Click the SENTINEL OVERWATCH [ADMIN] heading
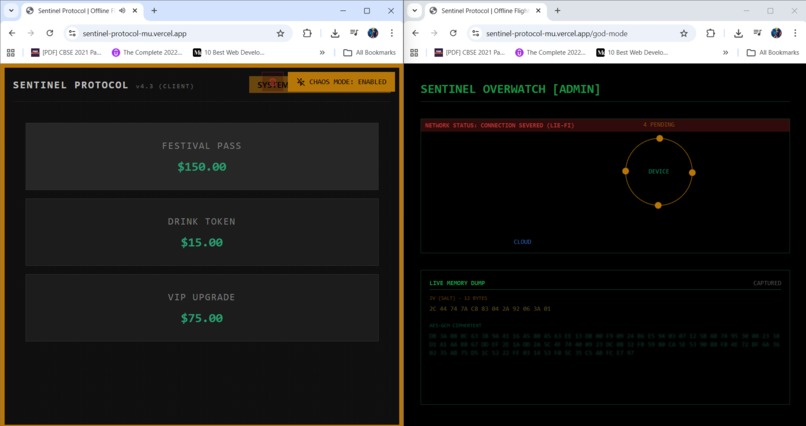Viewport: 806px width, 426px height. [x=510, y=89]
